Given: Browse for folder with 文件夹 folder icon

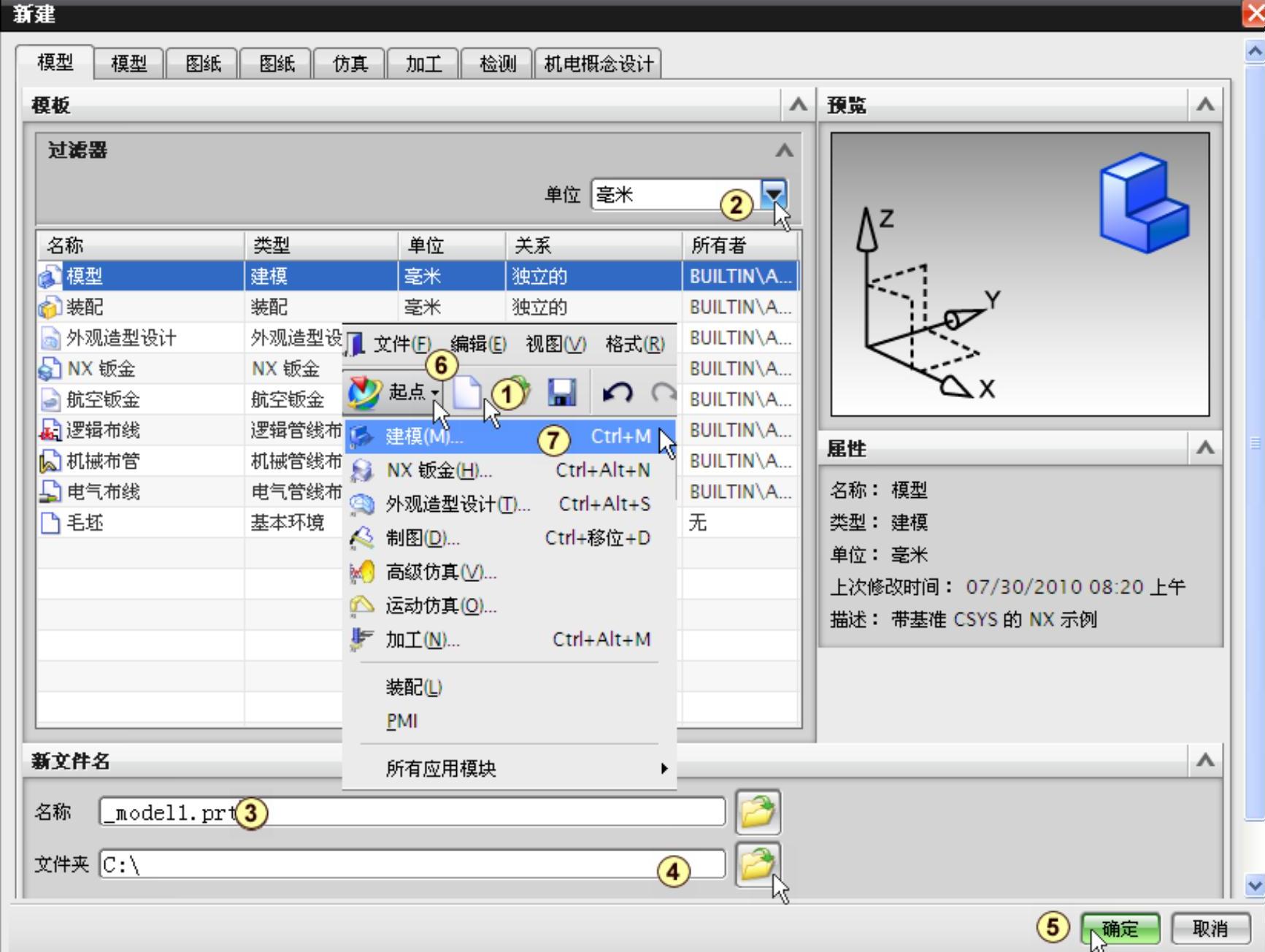Looking at the screenshot, I should 758,864.
